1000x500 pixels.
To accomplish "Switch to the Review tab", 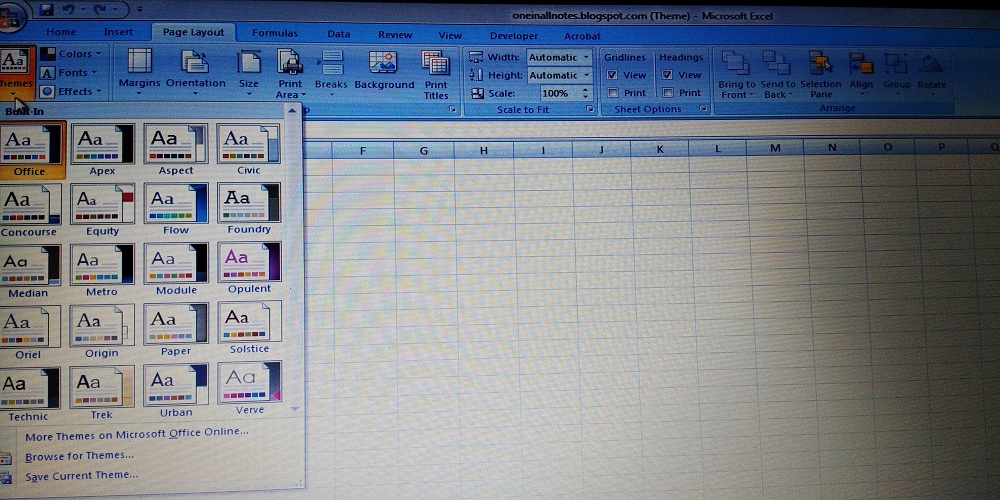I will pos(395,34).
